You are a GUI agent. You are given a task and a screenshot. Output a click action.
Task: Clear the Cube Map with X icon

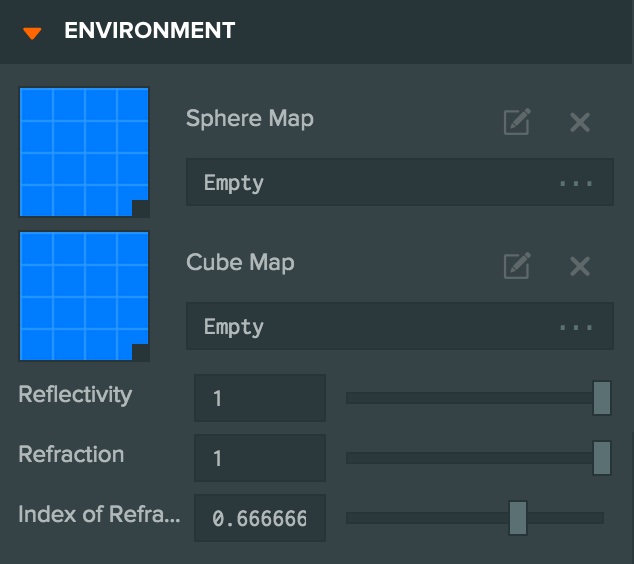pos(580,266)
